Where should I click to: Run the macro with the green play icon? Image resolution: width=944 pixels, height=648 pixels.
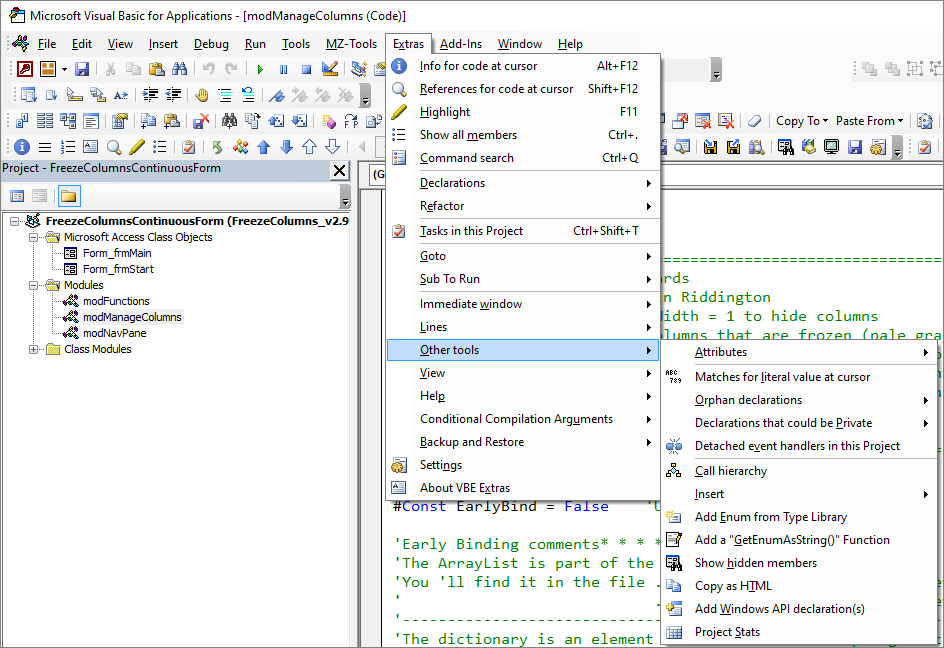[x=260, y=69]
